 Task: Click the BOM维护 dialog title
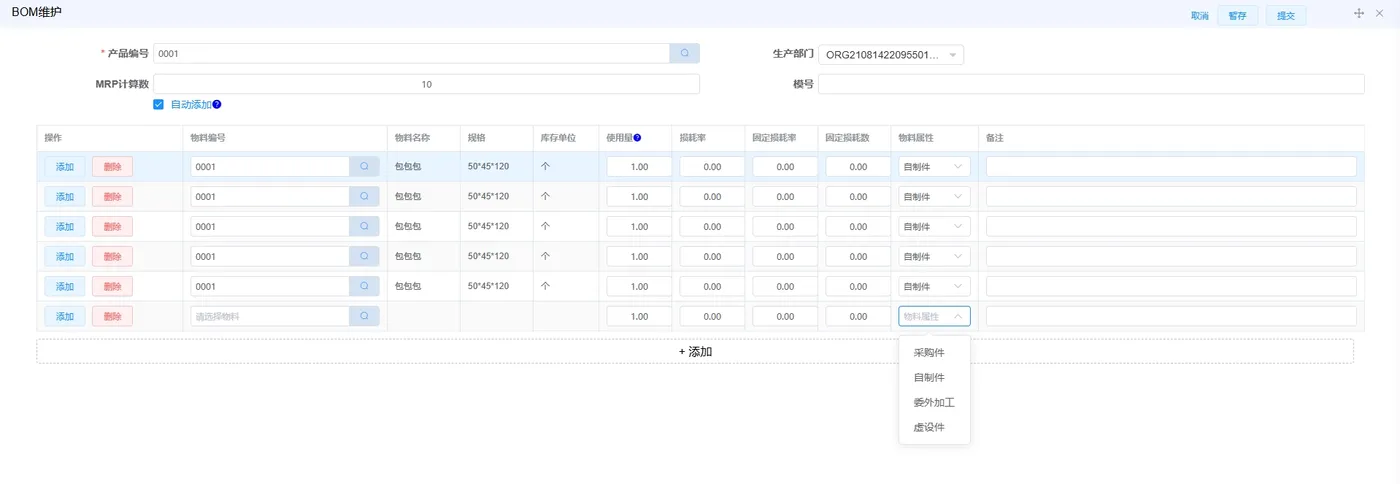click(x=36, y=12)
